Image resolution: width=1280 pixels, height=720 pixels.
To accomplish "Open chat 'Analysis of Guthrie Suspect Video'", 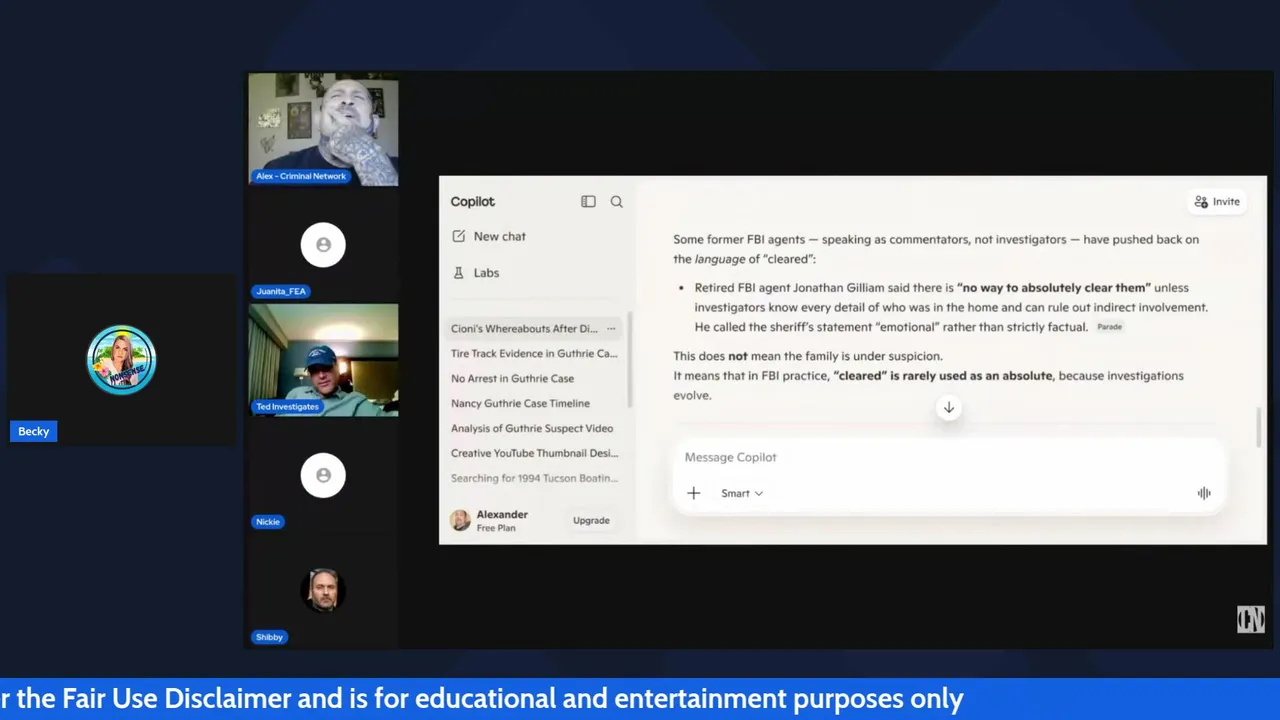I will click(532, 429).
